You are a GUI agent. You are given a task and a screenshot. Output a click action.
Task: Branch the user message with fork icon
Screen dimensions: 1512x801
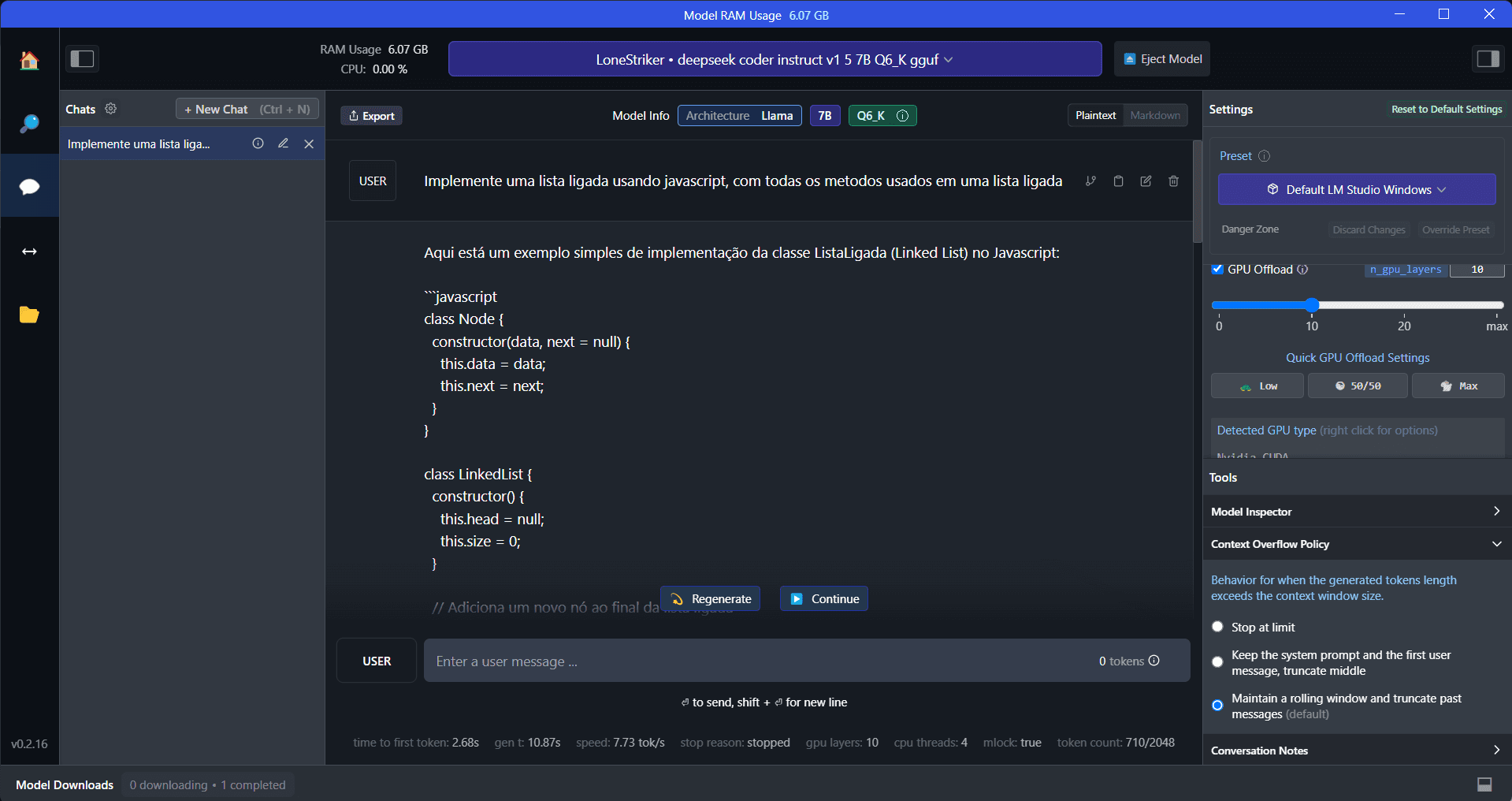1090,181
